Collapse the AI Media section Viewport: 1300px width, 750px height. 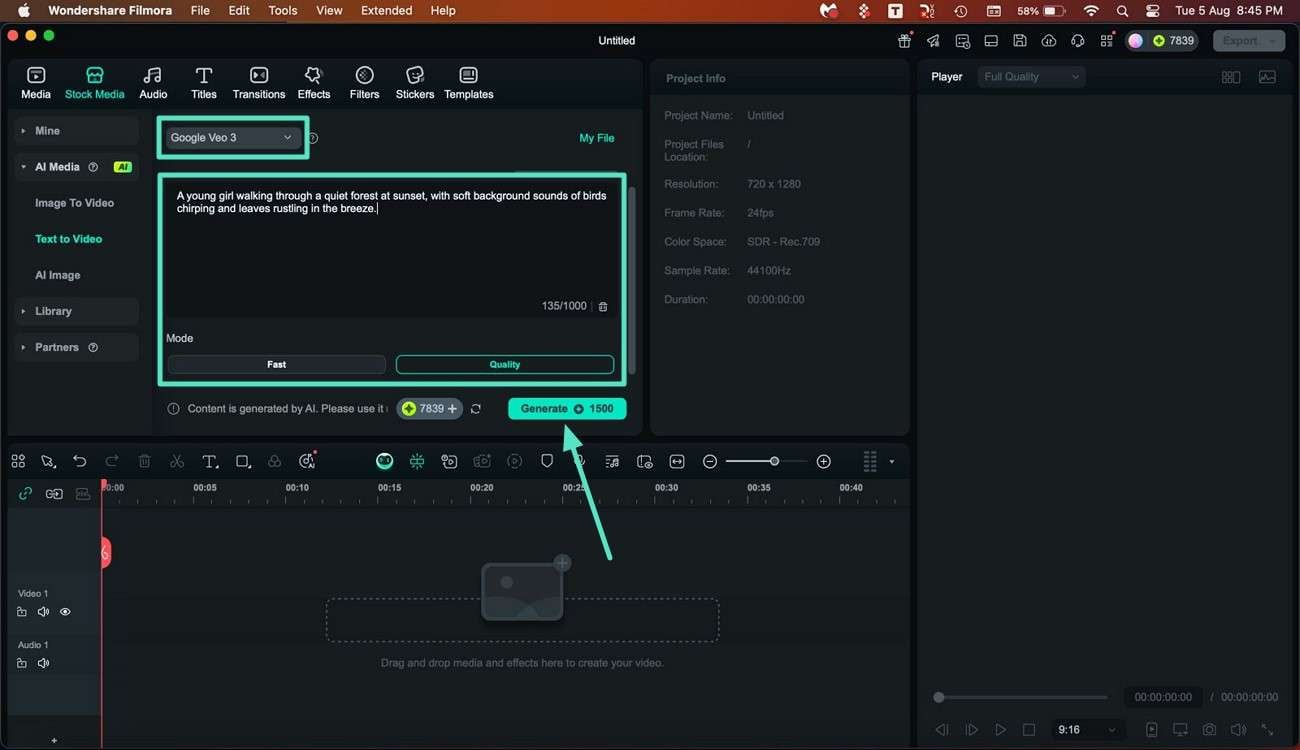77,167
